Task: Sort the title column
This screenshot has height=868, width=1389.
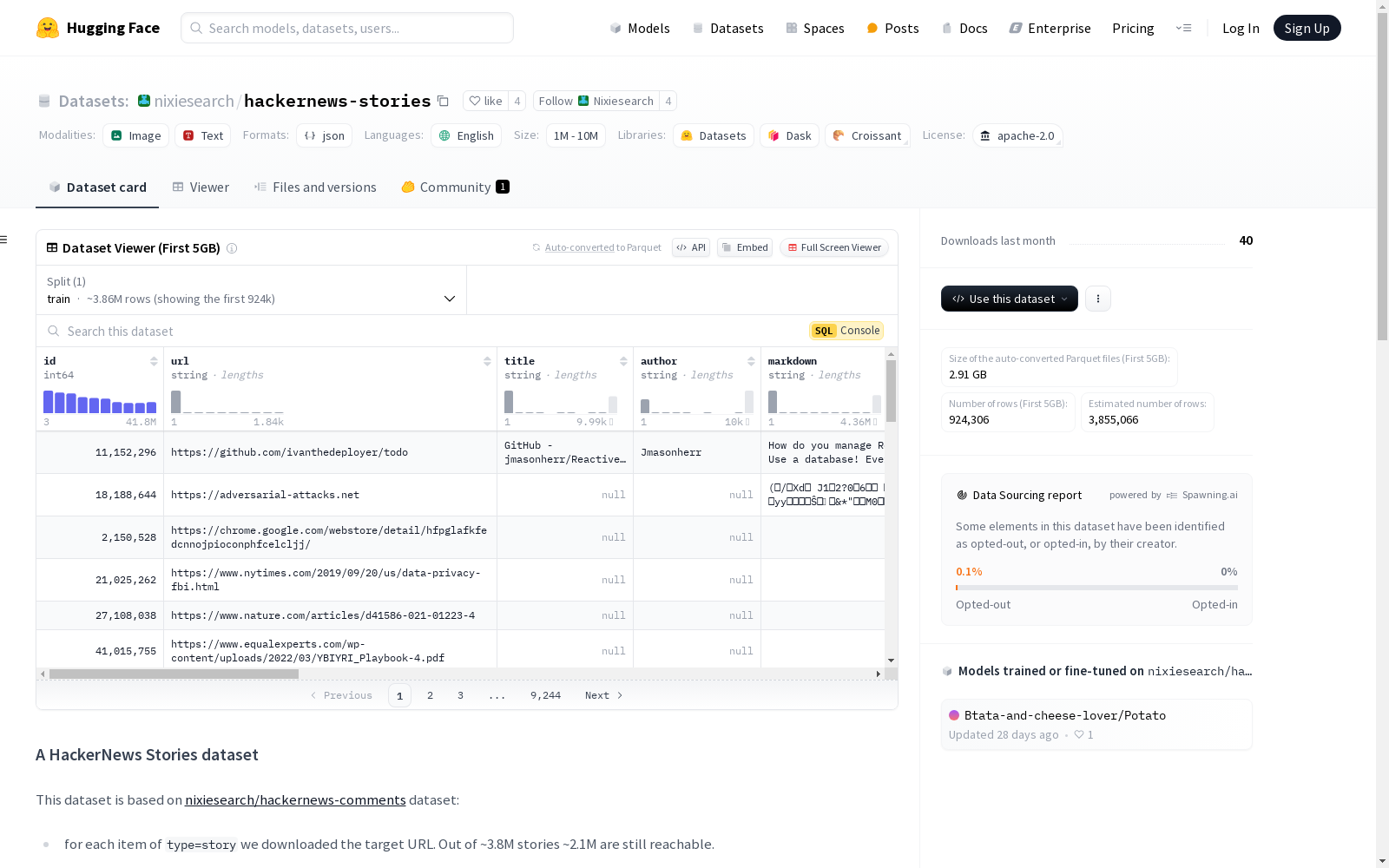Action: (x=623, y=361)
